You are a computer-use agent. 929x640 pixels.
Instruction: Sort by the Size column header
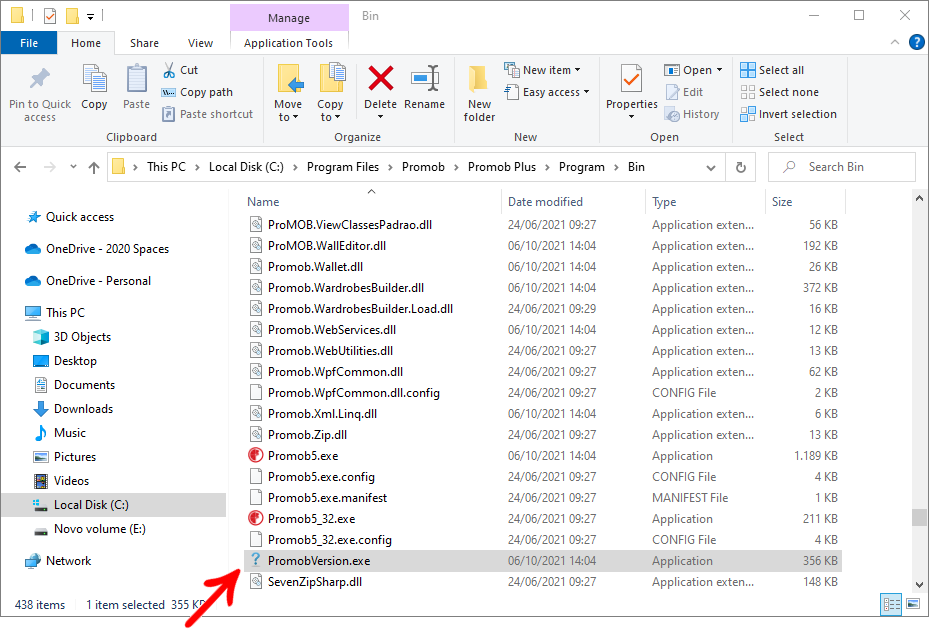coord(782,202)
